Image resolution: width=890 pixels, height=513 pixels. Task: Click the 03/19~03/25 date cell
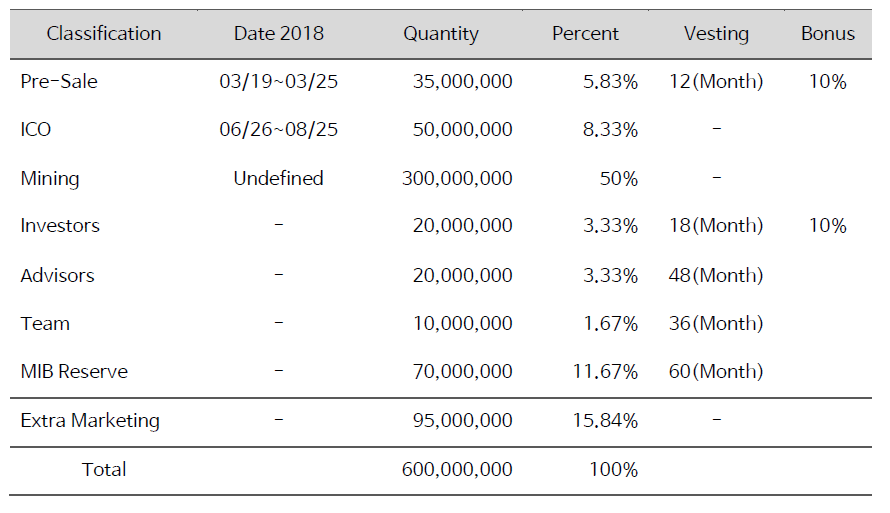[278, 82]
